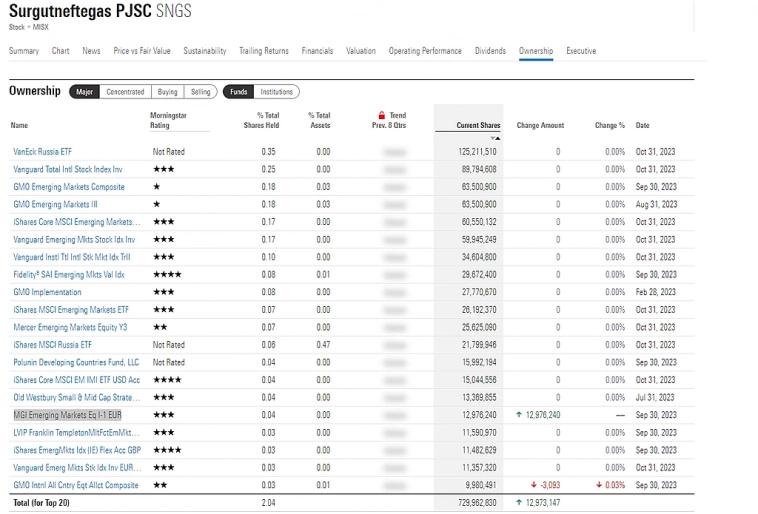Open the Dividends tab

click(490, 51)
